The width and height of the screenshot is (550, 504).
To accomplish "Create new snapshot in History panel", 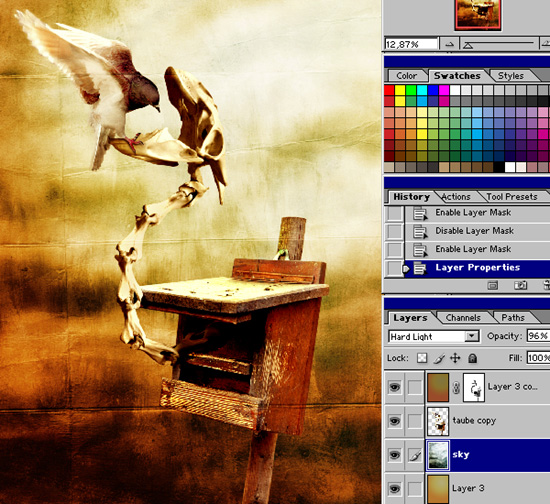I will click(520, 285).
